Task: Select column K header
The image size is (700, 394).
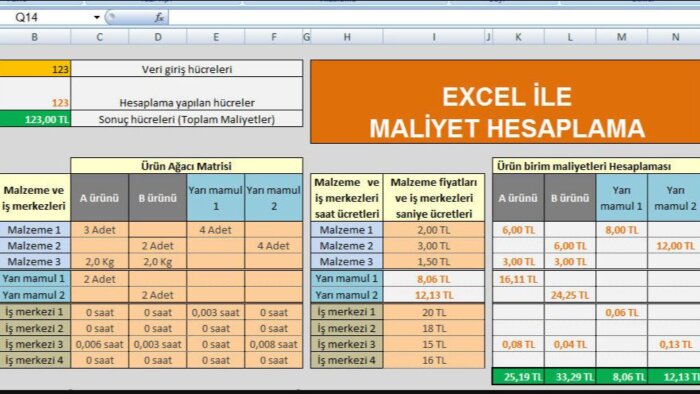Action: point(518,37)
